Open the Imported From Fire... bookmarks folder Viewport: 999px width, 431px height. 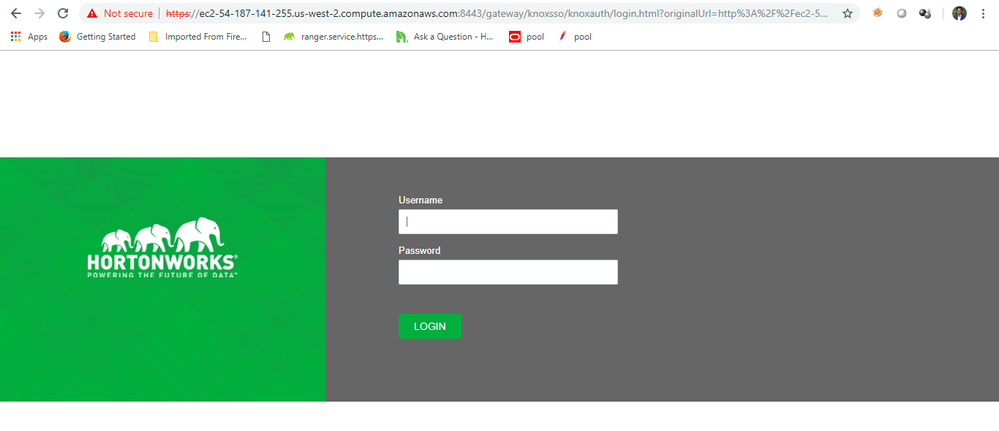coord(198,37)
